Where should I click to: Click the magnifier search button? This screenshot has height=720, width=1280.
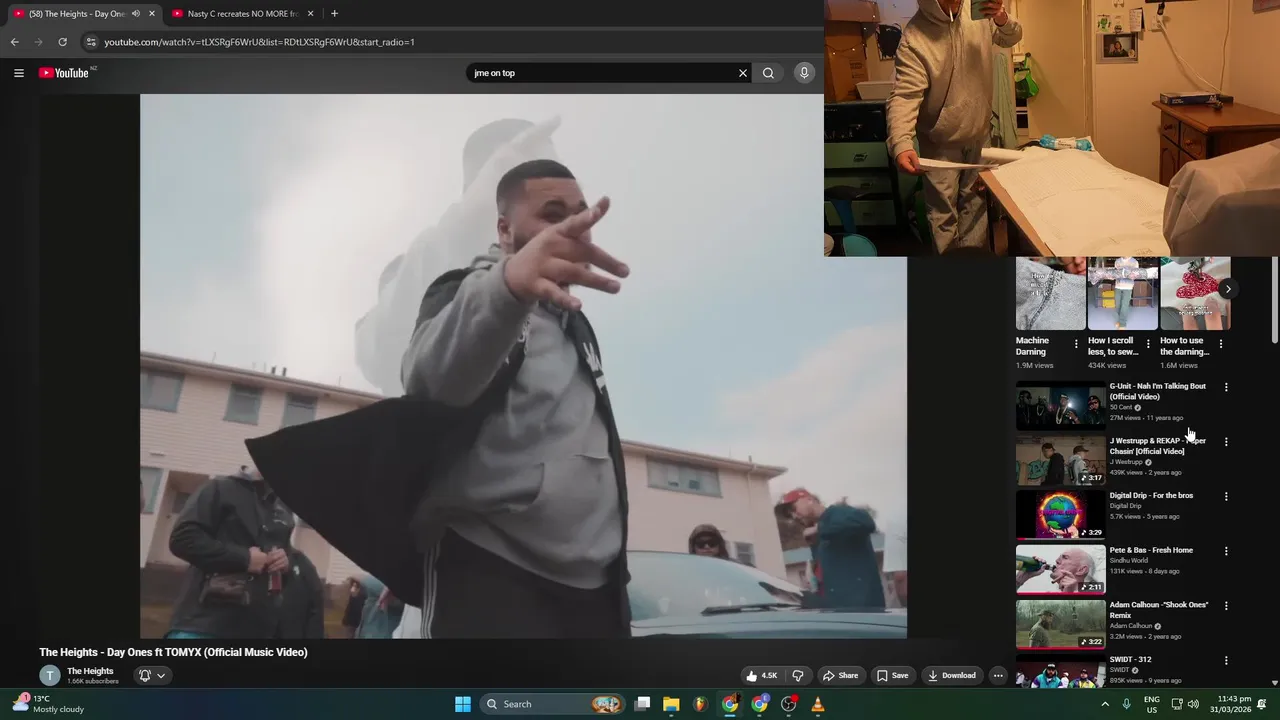click(768, 73)
